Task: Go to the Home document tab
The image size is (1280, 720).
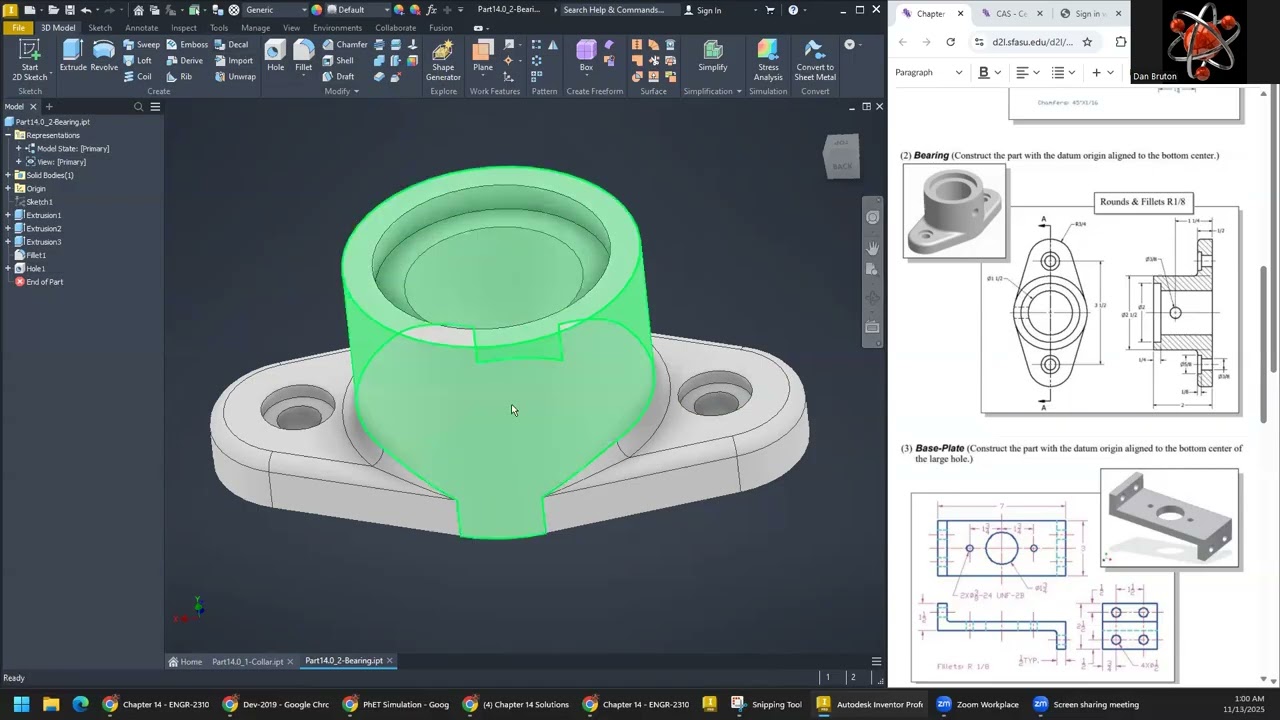Action: click(185, 662)
